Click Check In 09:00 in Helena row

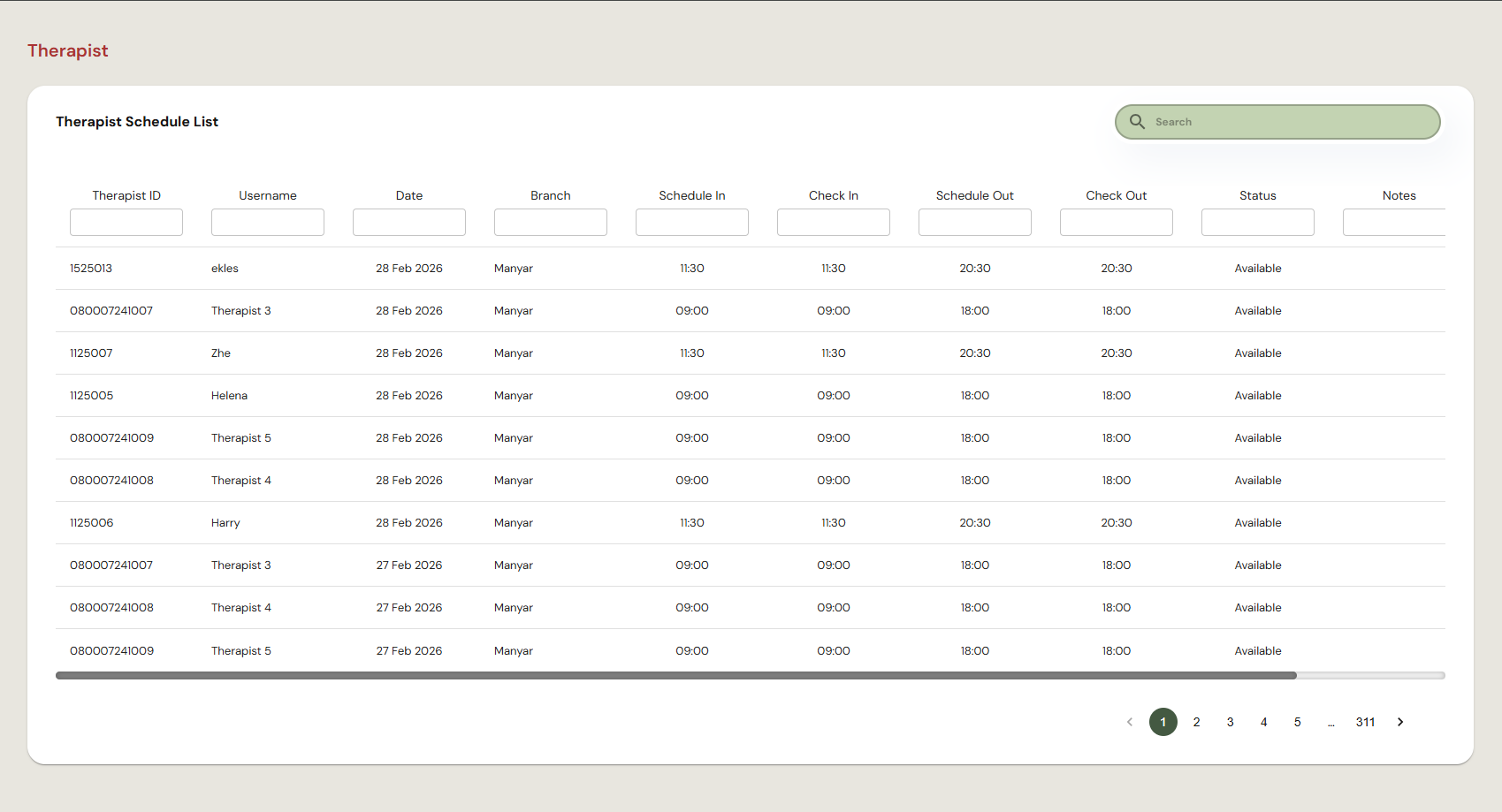[x=834, y=396]
